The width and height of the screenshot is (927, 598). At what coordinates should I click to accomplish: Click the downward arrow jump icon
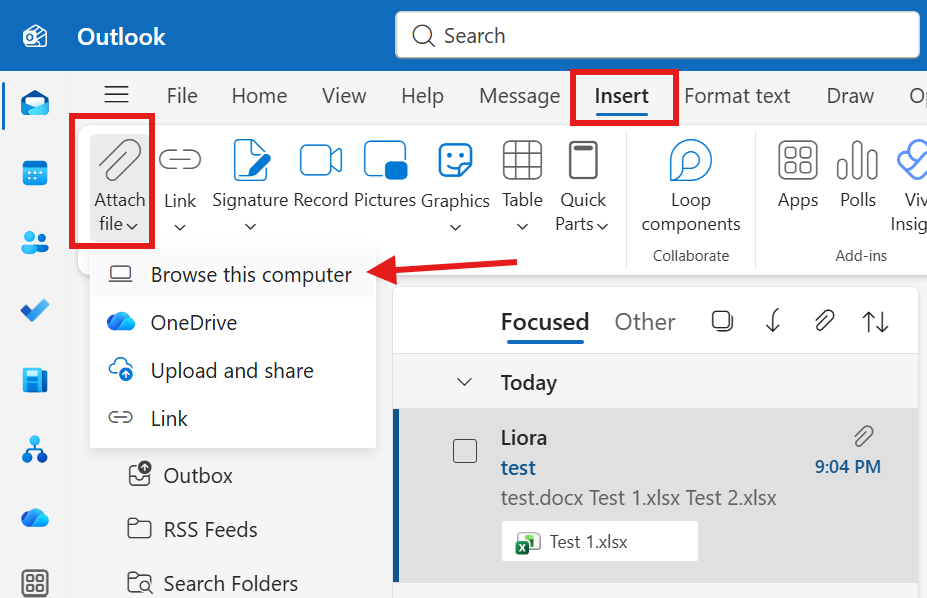tap(773, 322)
